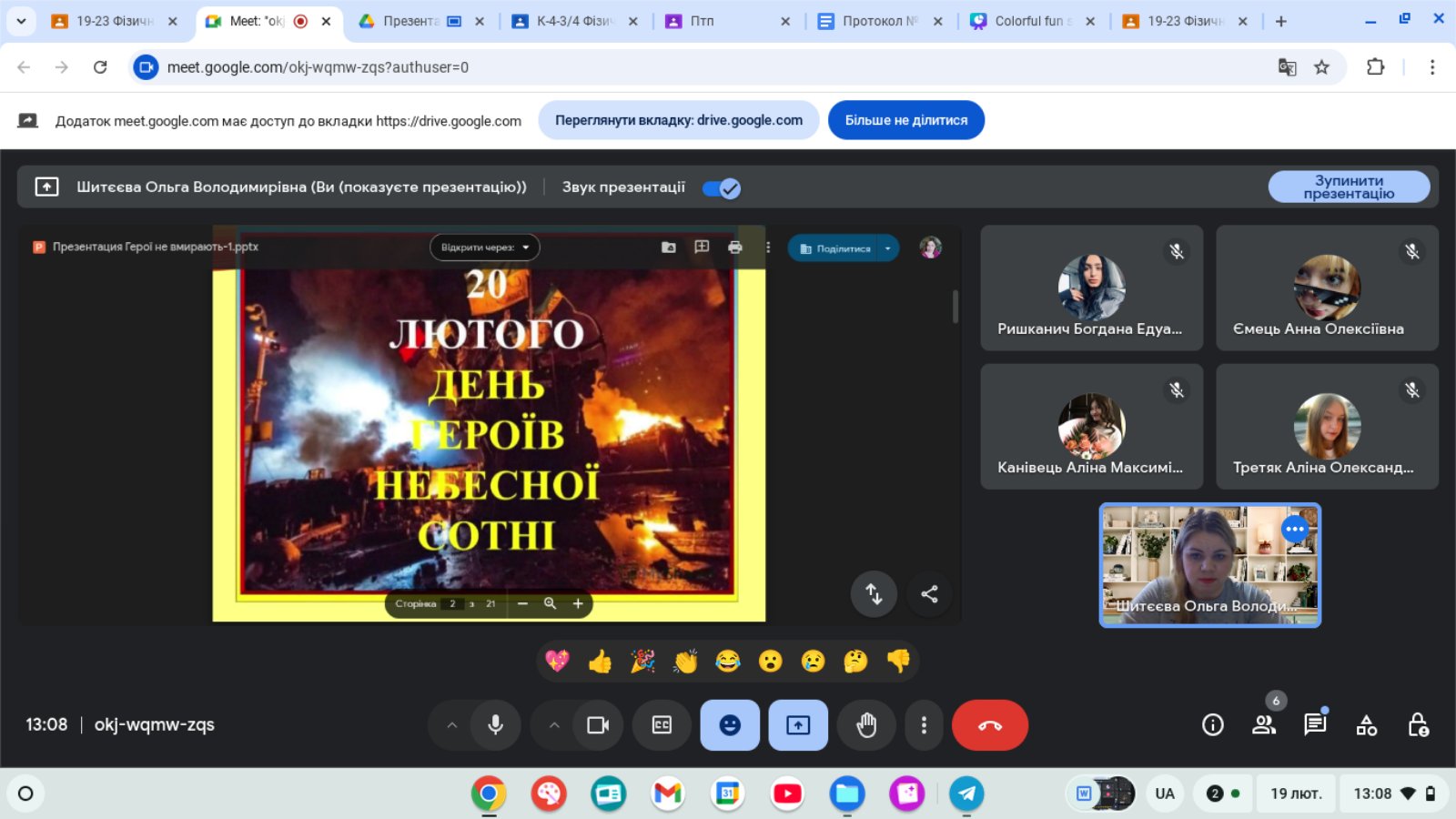The width and height of the screenshot is (1456, 819).
Task: Turn off the camera
Action: tap(598, 725)
